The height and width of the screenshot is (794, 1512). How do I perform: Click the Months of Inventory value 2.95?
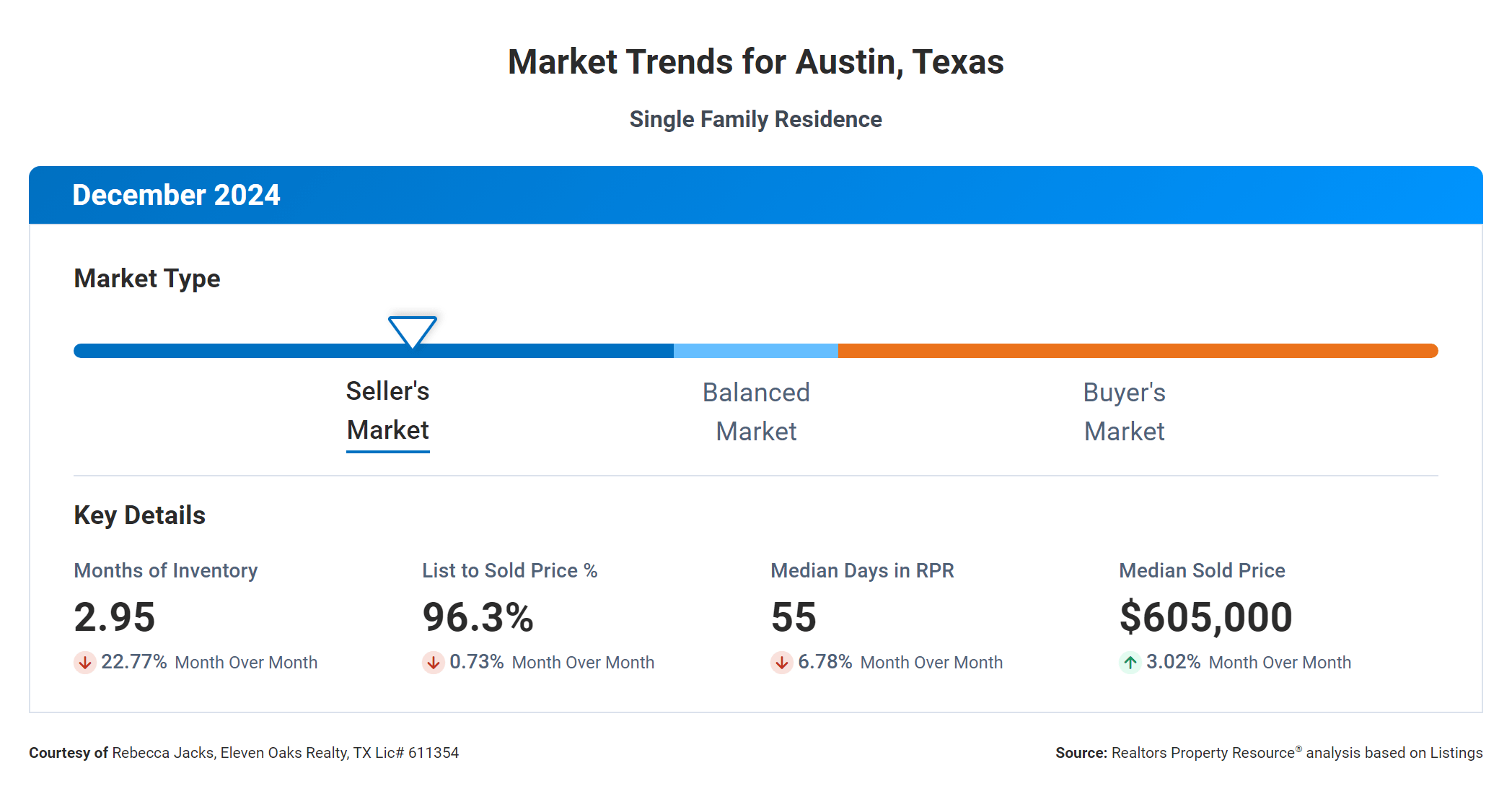115,617
